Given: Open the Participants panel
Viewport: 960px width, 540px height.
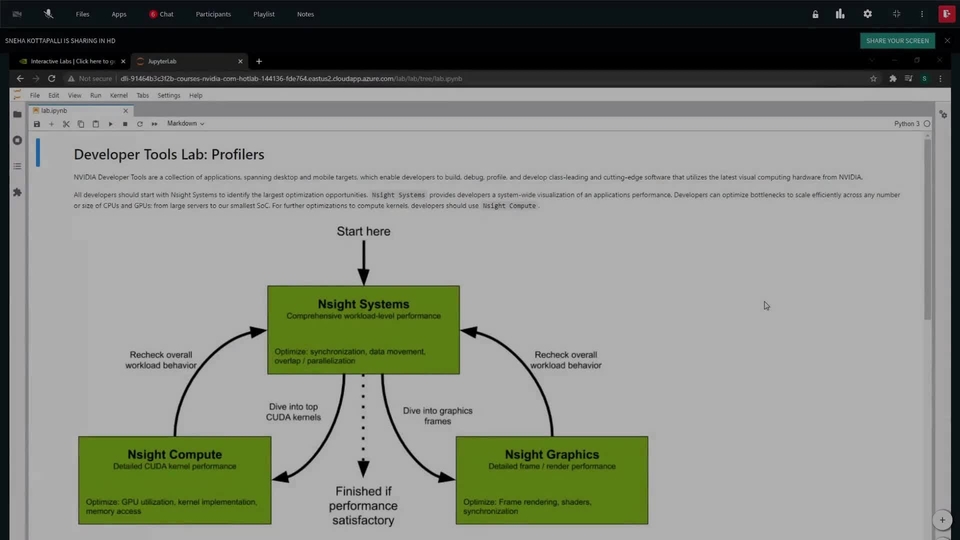Looking at the screenshot, I should point(213,14).
